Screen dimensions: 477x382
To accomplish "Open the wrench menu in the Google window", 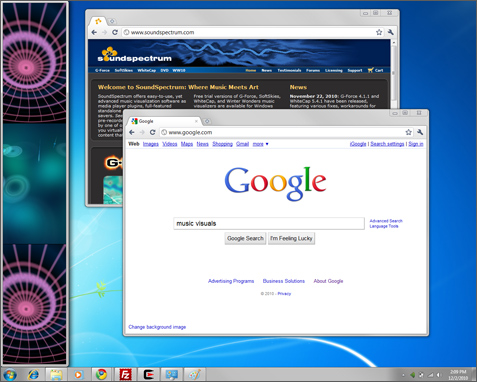I will coord(420,132).
